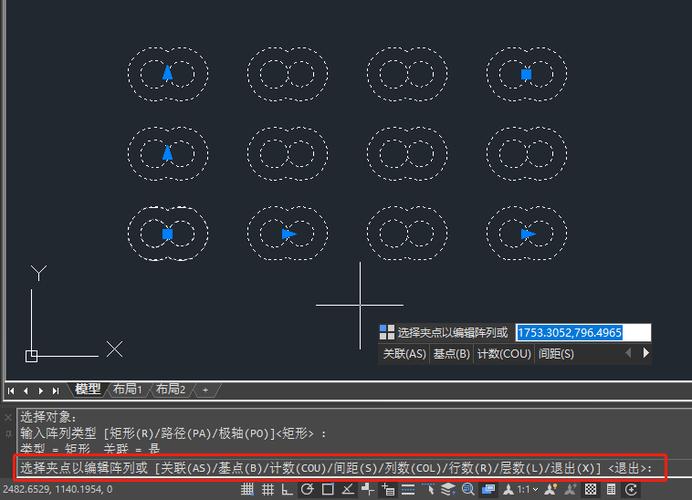Toggle object snap square icon
Viewport: 692px width, 500px height.
coord(328,490)
